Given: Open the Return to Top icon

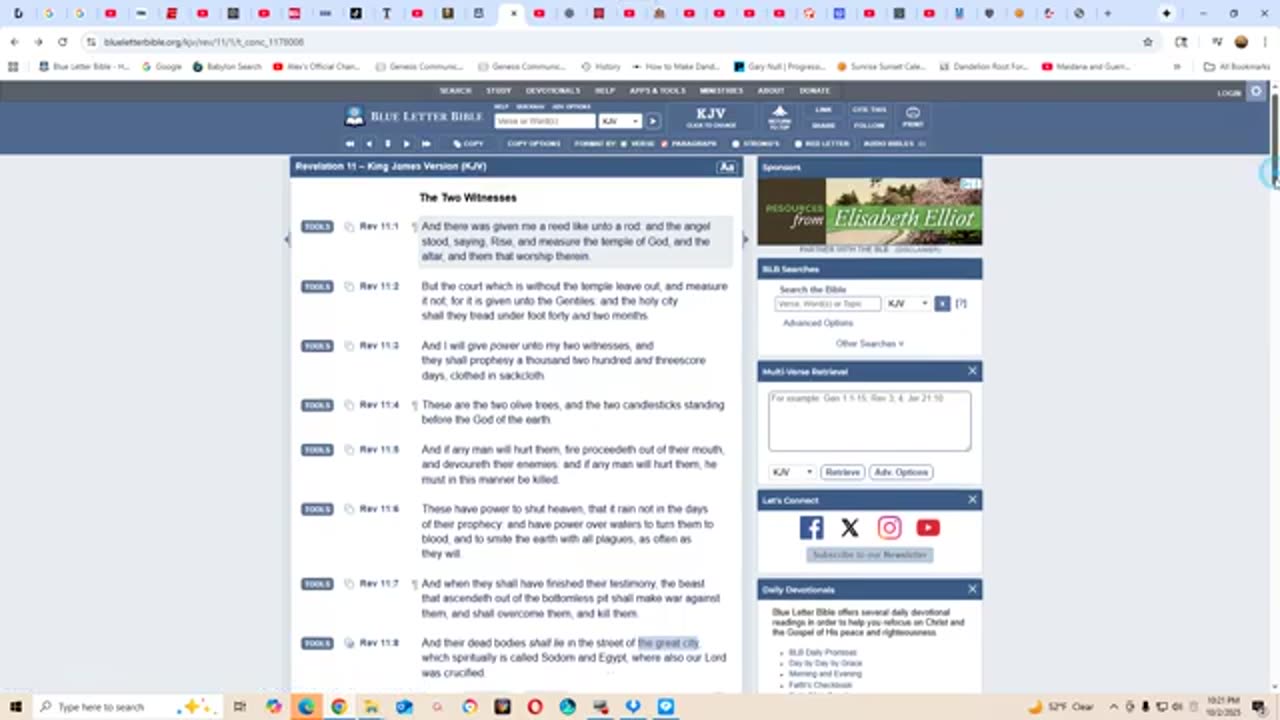Looking at the screenshot, I should point(779,117).
